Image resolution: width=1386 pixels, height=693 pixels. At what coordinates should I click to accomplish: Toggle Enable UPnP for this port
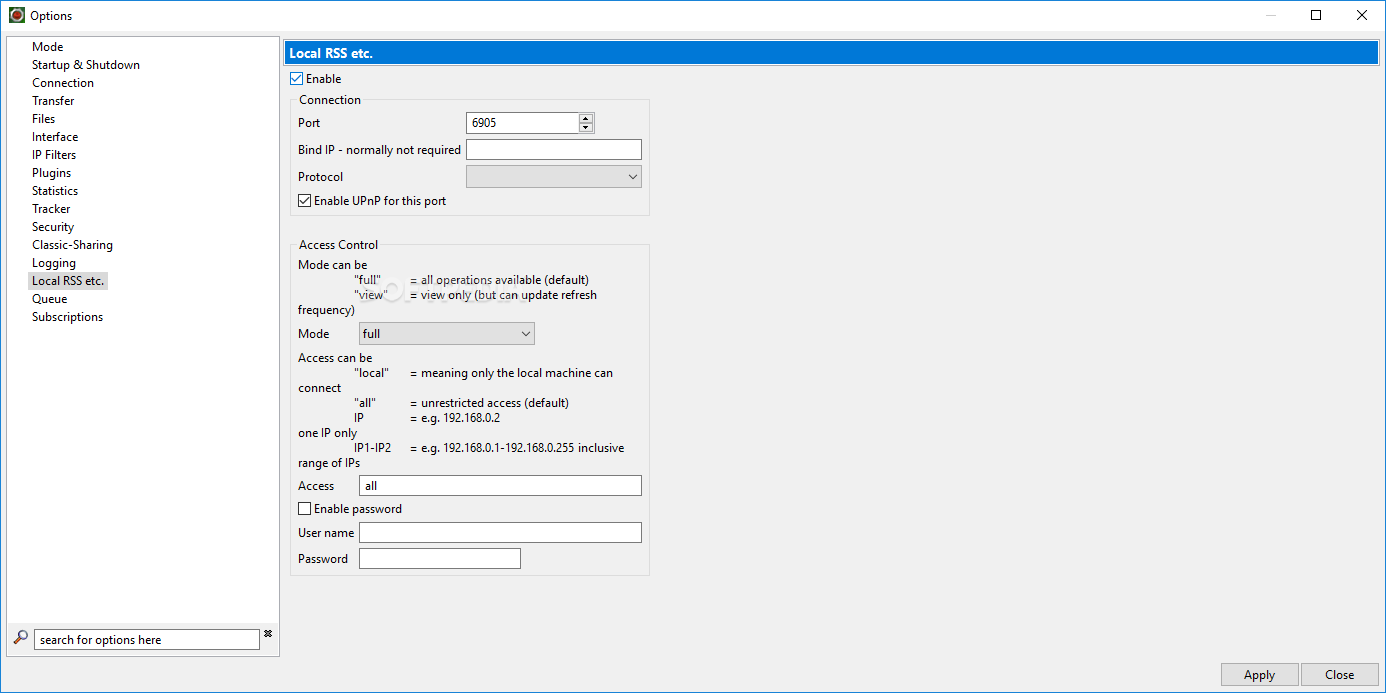[305, 201]
